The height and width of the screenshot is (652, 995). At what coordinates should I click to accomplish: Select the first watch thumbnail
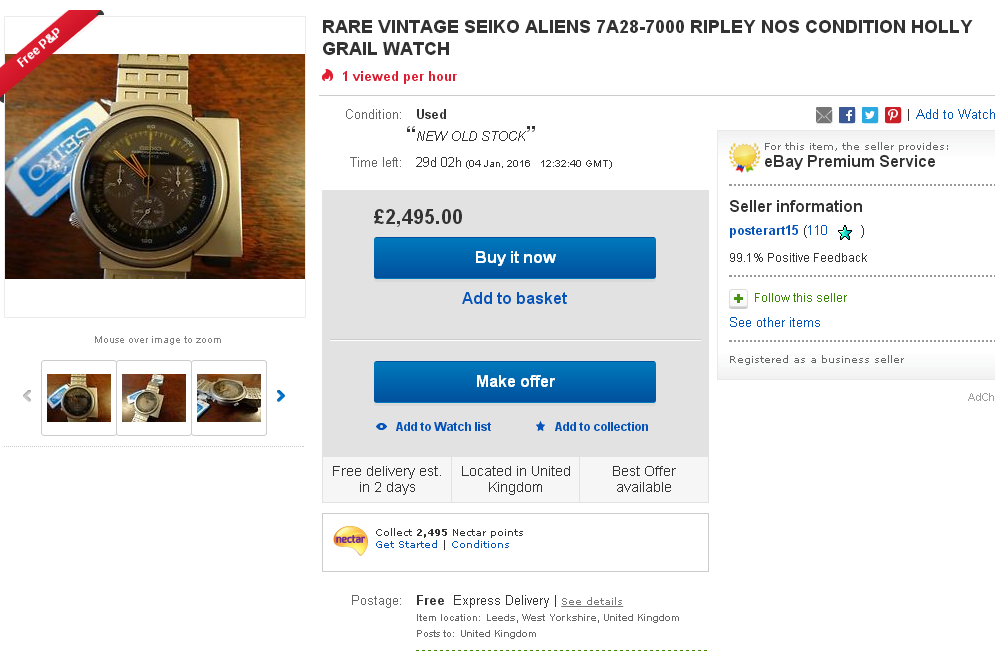pos(79,398)
